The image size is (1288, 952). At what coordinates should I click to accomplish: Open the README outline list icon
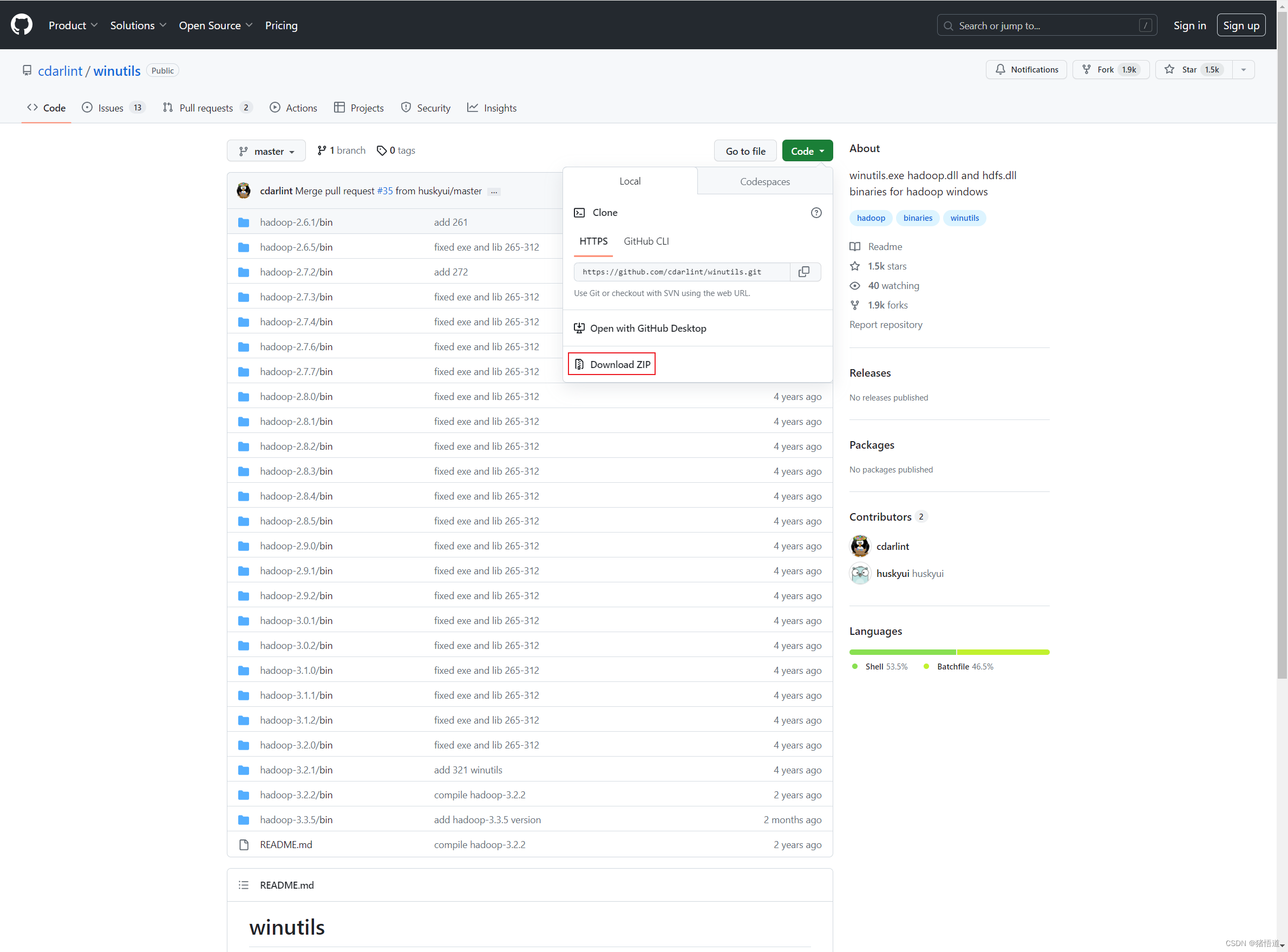243,884
